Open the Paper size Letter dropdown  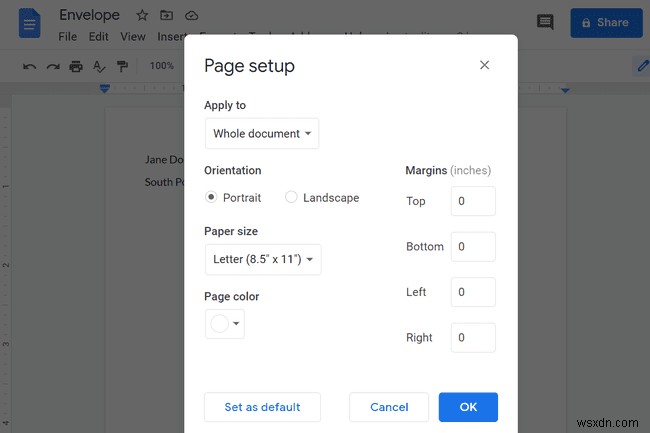tap(263, 259)
